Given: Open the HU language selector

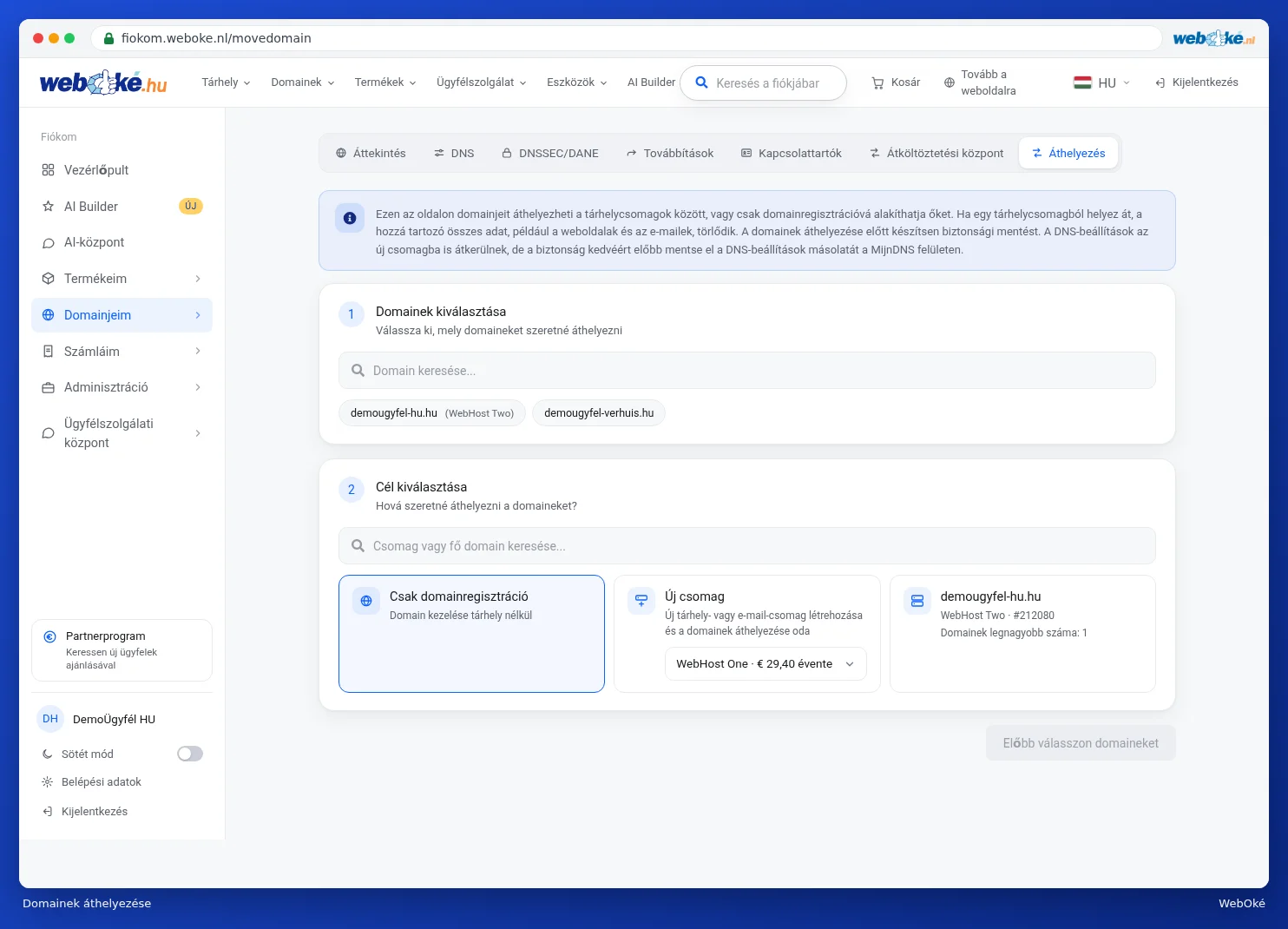Looking at the screenshot, I should tap(1102, 82).
